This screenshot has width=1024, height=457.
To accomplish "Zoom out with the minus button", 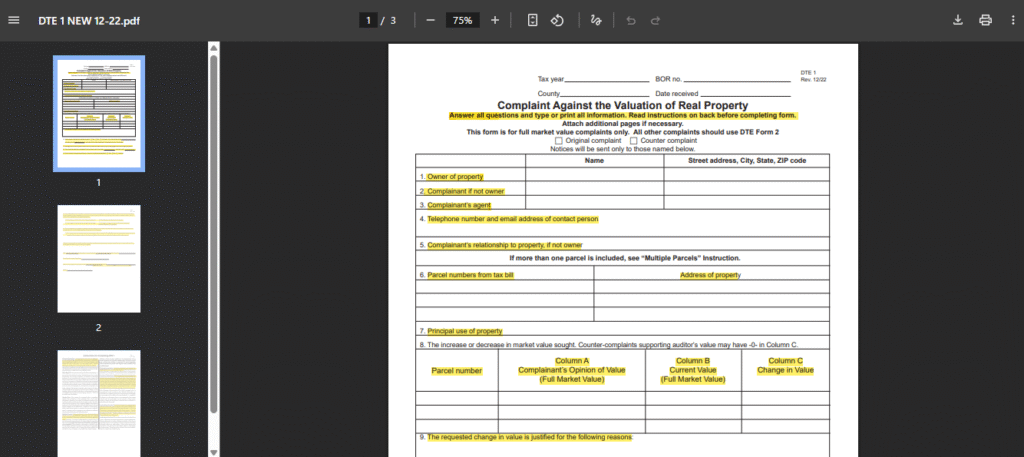I will pyautogui.click(x=430, y=20).
